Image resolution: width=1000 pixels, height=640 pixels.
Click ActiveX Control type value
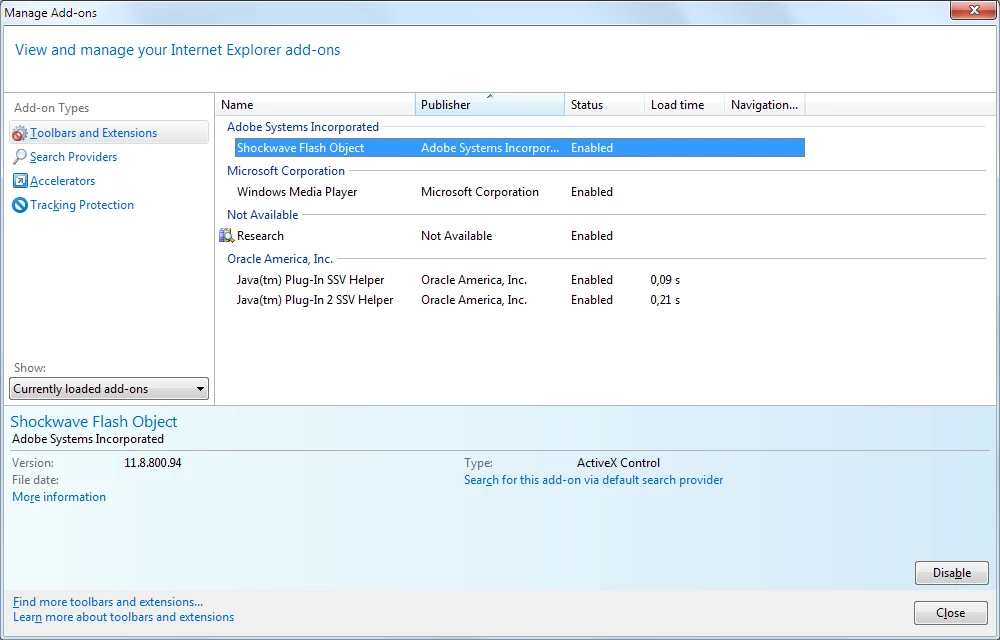coord(618,463)
